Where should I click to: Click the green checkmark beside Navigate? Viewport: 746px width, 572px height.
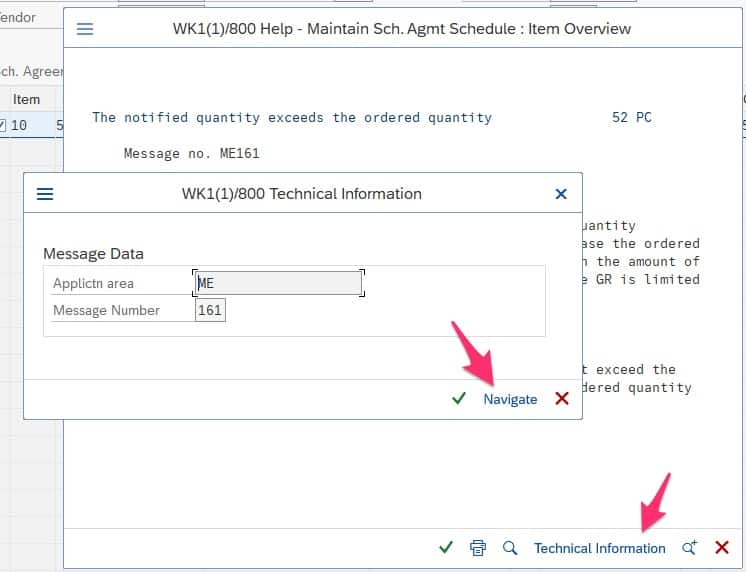coord(458,399)
